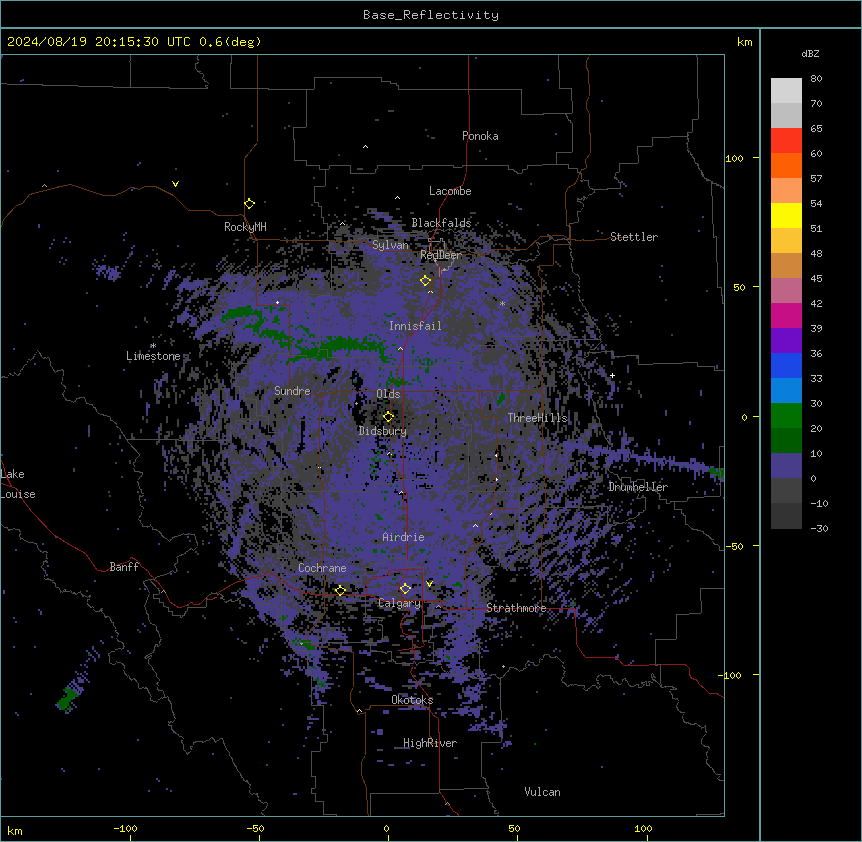Click the 0 dBZ purple legend swatch

(x=786, y=466)
